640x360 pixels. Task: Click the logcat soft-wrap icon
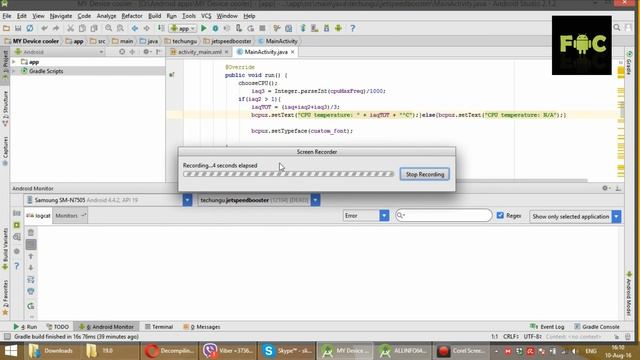pos(31,280)
